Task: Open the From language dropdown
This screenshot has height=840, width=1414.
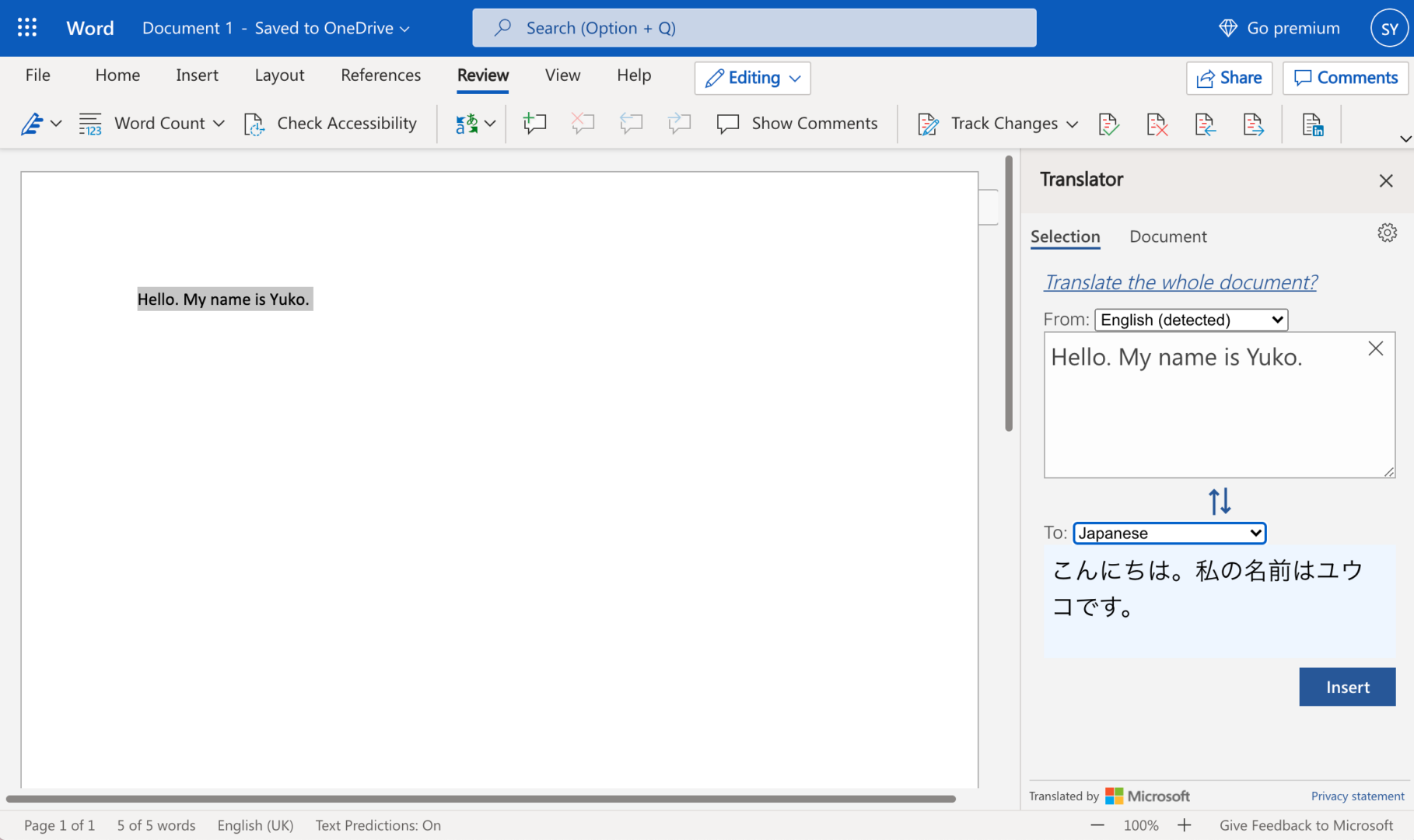Action: (x=1191, y=320)
